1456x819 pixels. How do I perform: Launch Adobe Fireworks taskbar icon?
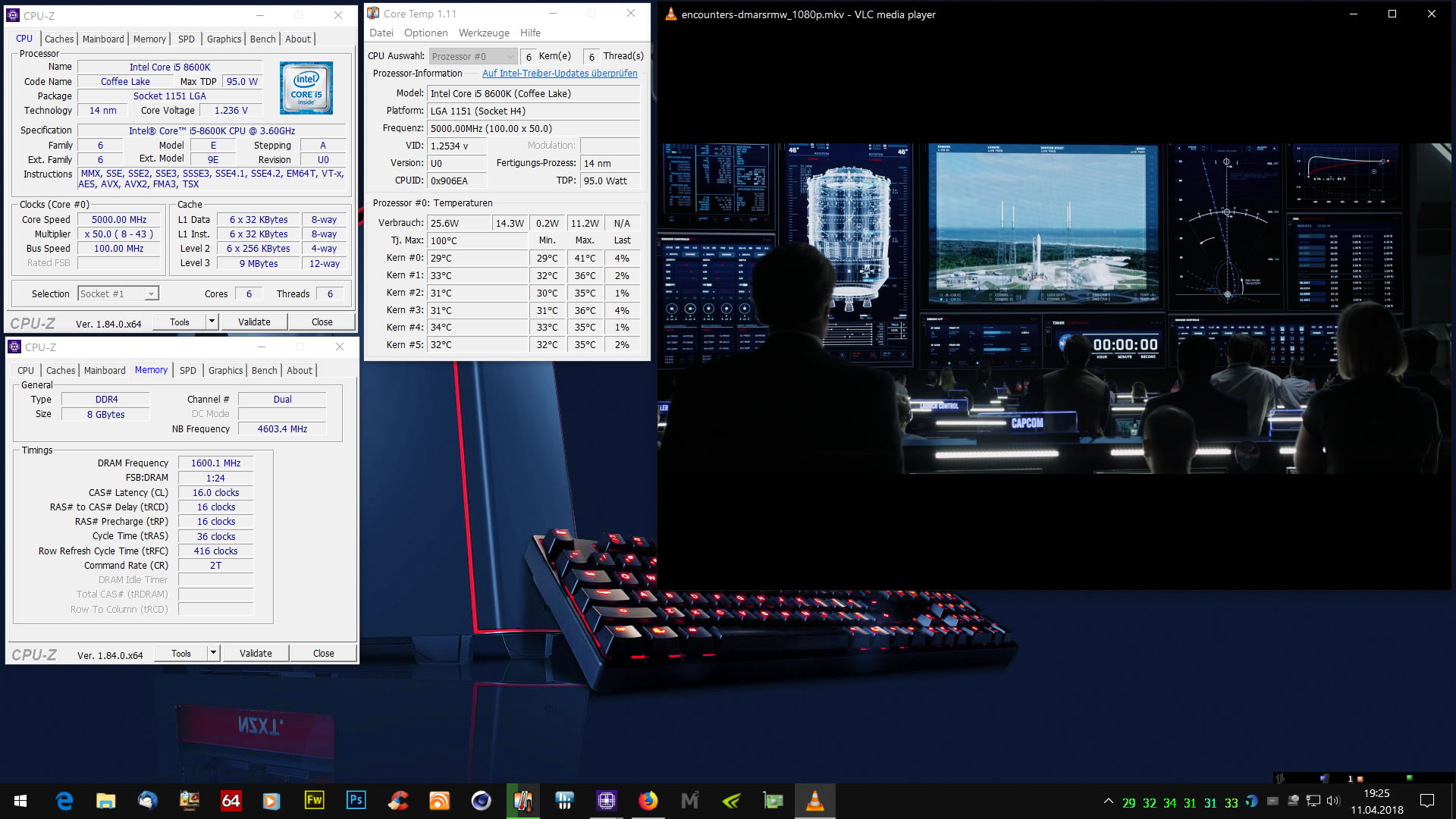(314, 801)
